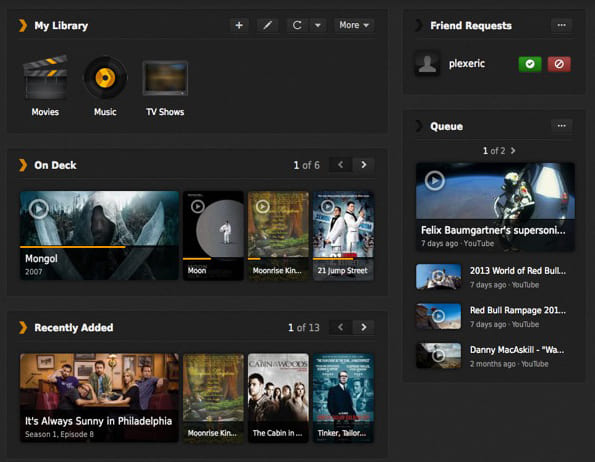Reject plexeric's friend request

coord(559,64)
